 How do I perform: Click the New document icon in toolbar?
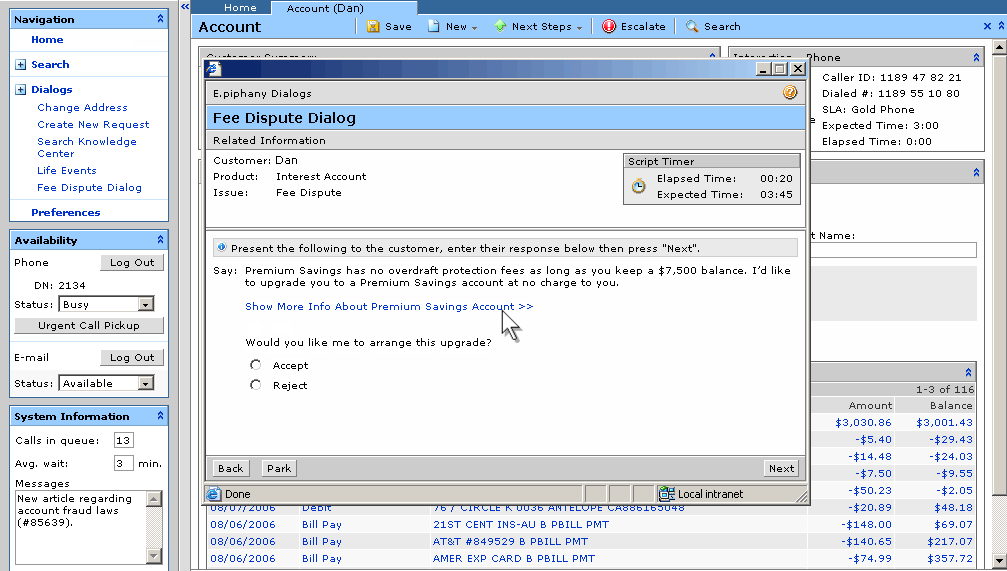pos(434,27)
